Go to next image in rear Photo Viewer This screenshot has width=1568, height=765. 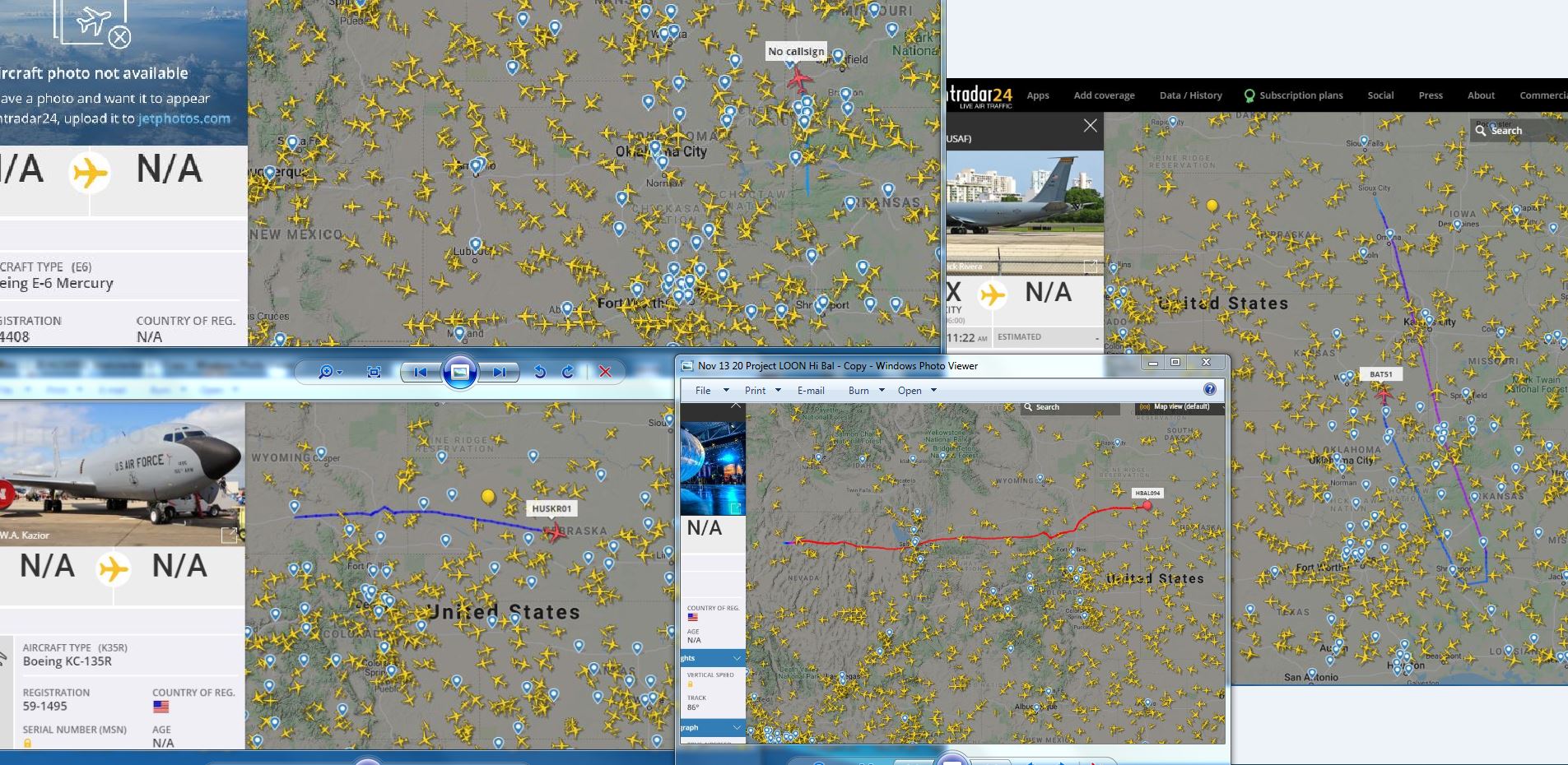coord(500,372)
